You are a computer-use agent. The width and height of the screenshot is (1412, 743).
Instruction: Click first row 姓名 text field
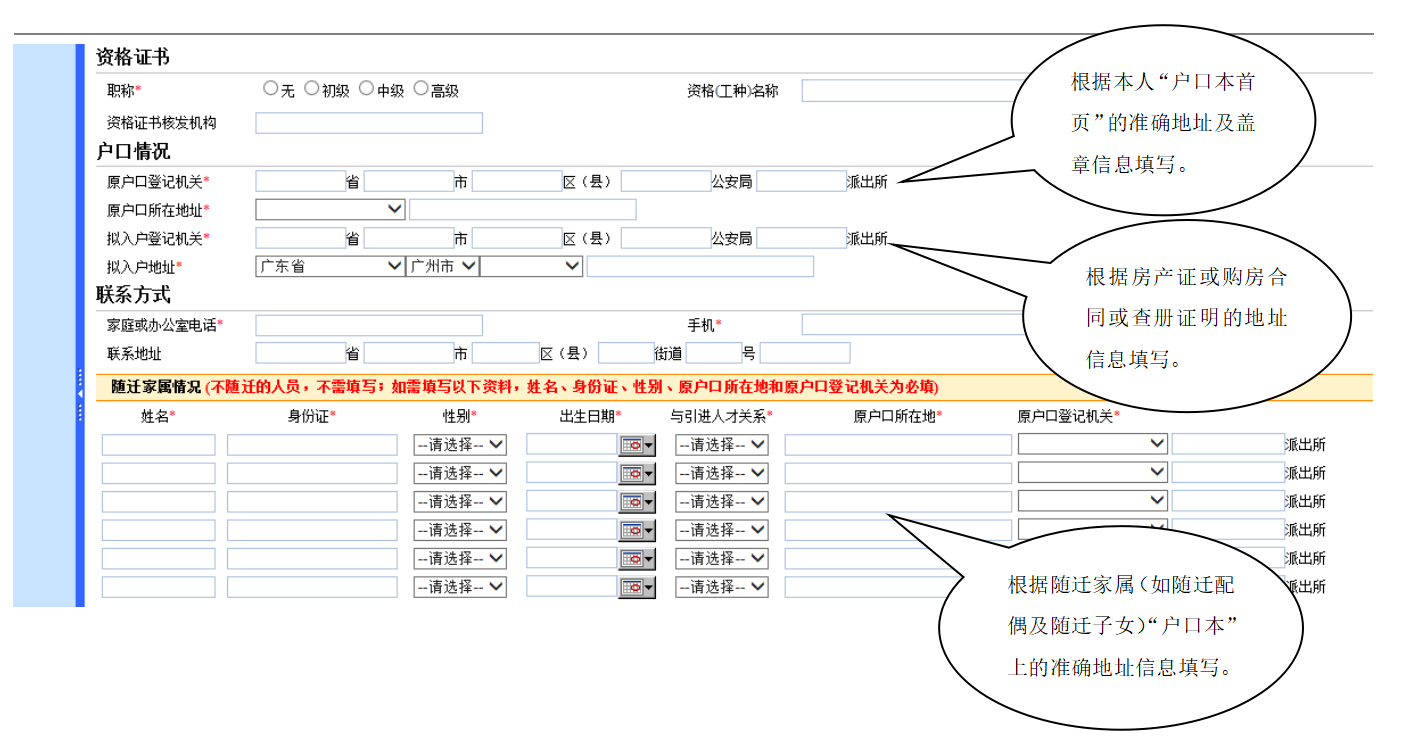tap(158, 445)
